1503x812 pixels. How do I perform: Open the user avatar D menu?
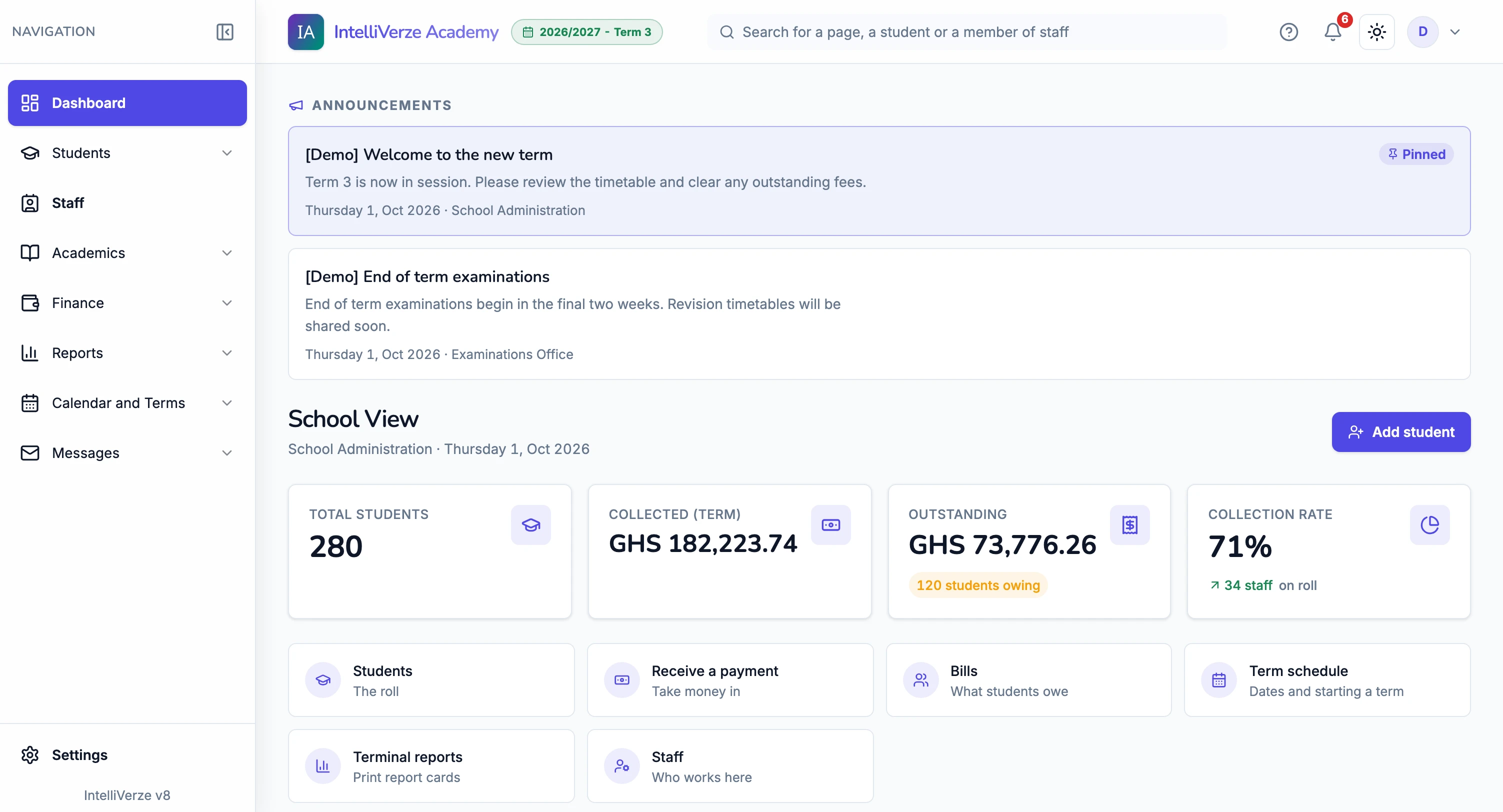tap(1422, 31)
